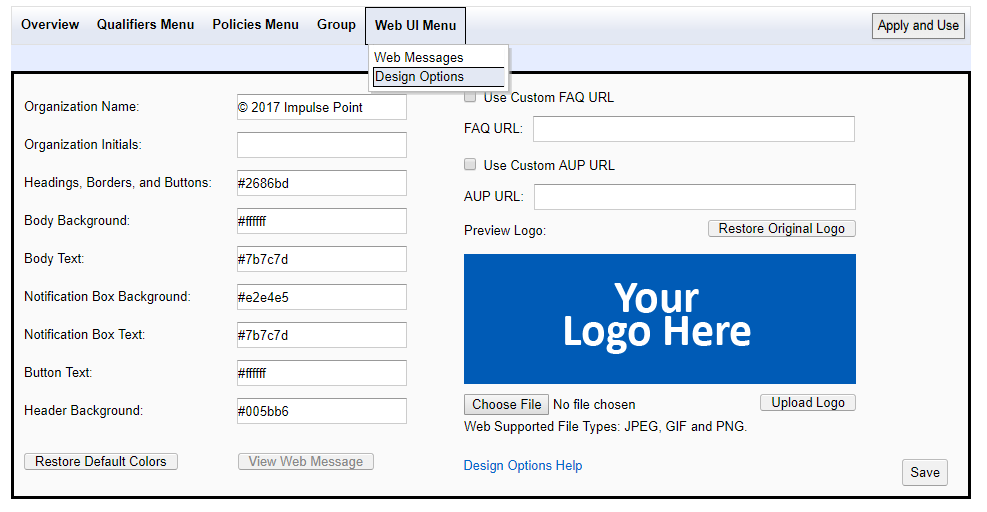The image size is (987, 512).
Task: Click the Your Logo Here preview image
Action: click(x=660, y=319)
